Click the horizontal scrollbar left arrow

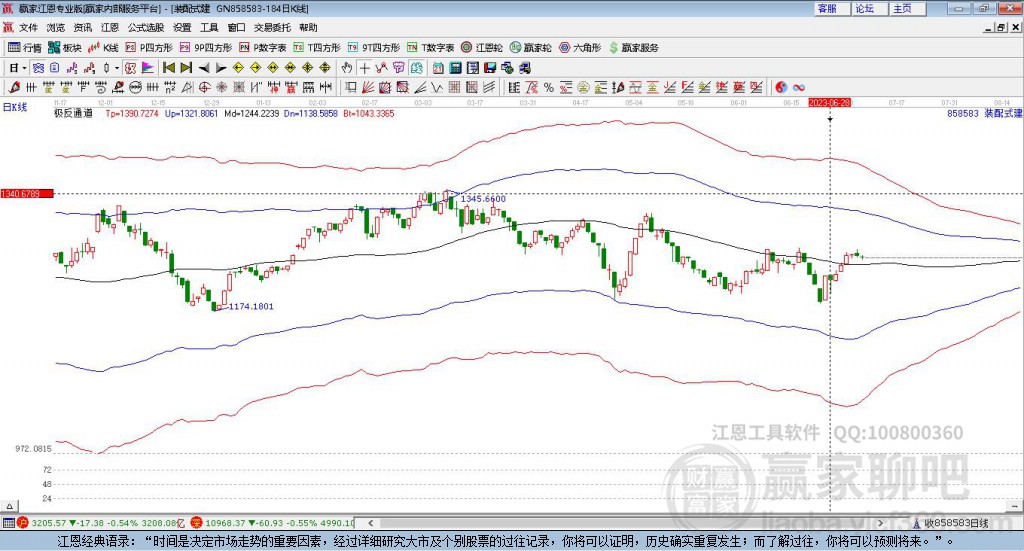click(370, 523)
